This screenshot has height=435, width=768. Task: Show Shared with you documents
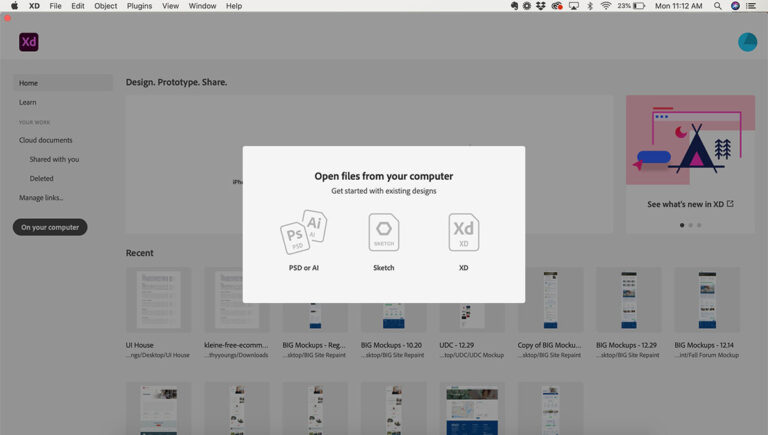(x=54, y=159)
